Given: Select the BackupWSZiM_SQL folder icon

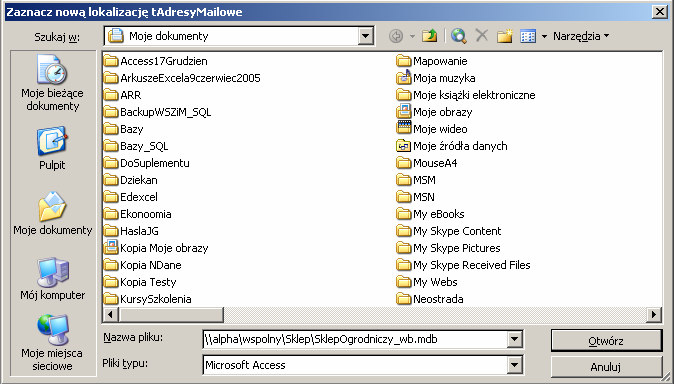Looking at the screenshot, I should coord(111,112).
